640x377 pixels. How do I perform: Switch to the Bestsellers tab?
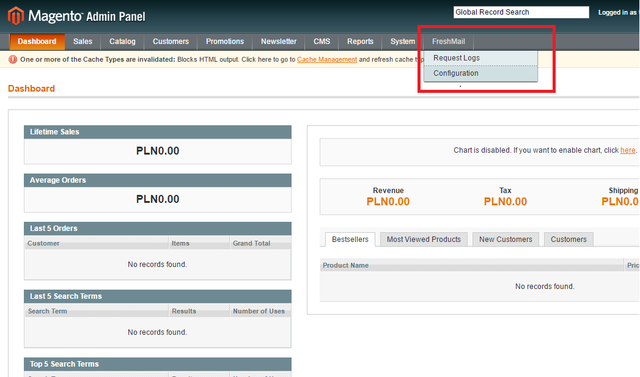coord(350,239)
